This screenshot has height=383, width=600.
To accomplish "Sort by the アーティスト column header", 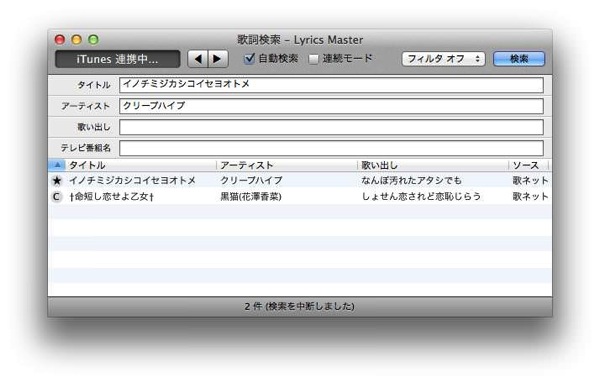I will click(287, 165).
